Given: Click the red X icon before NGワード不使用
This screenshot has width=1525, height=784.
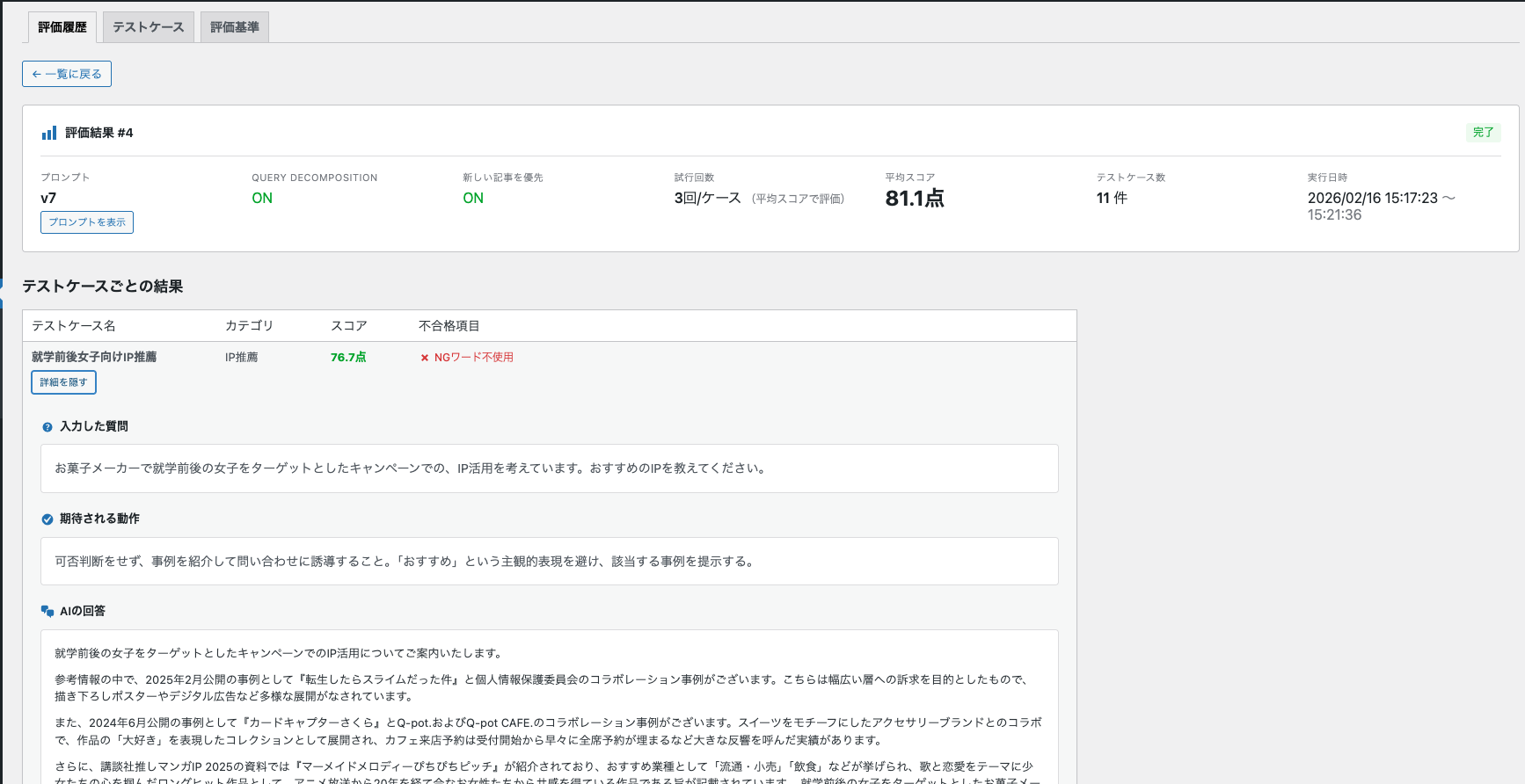Looking at the screenshot, I should pyautogui.click(x=424, y=358).
